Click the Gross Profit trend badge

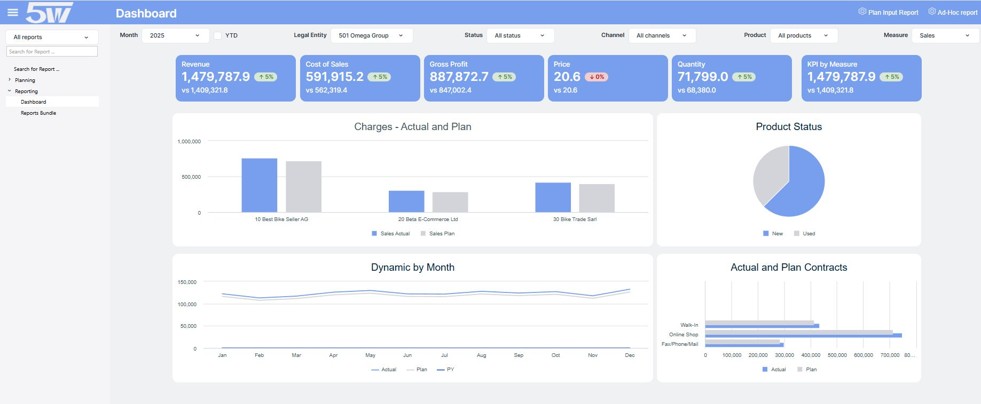(x=504, y=77)
